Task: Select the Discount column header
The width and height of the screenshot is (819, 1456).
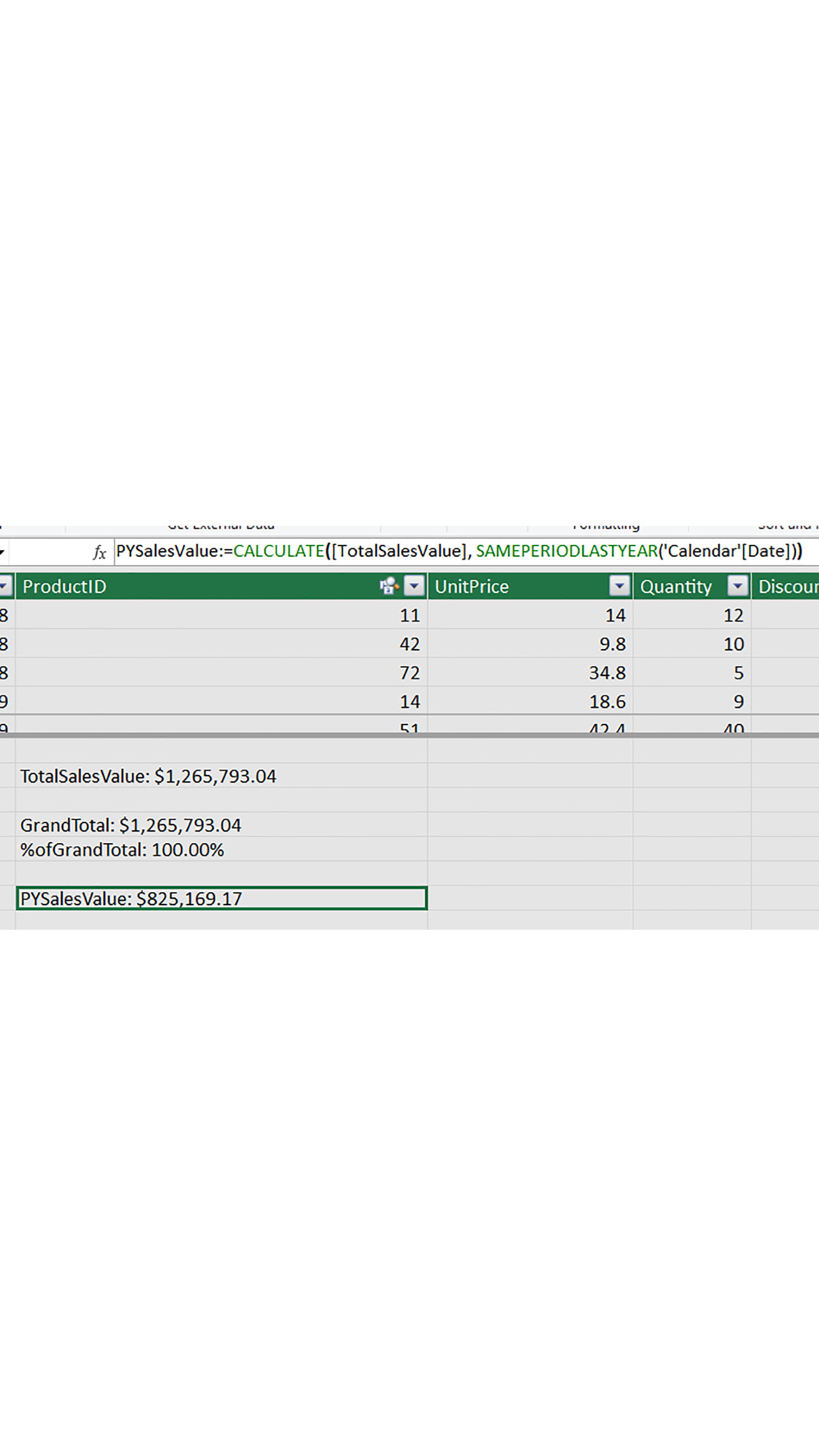Action: pos(787,587)
